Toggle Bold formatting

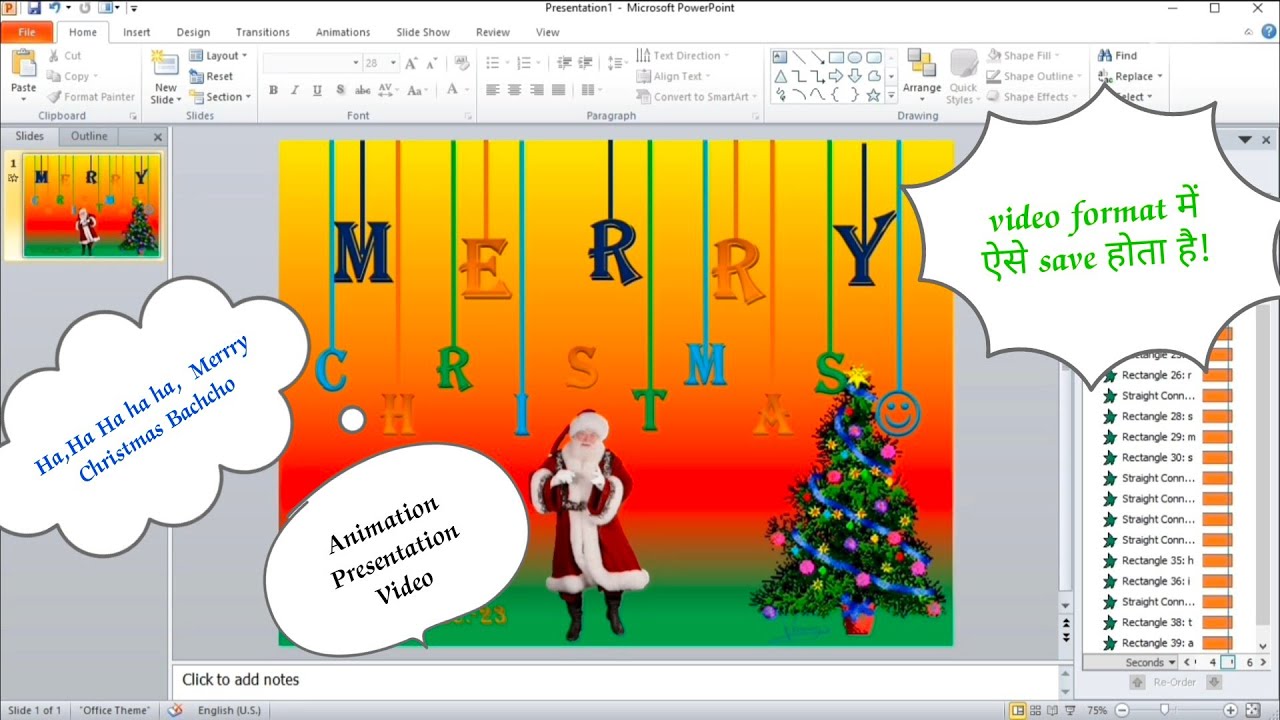point(273,90)
